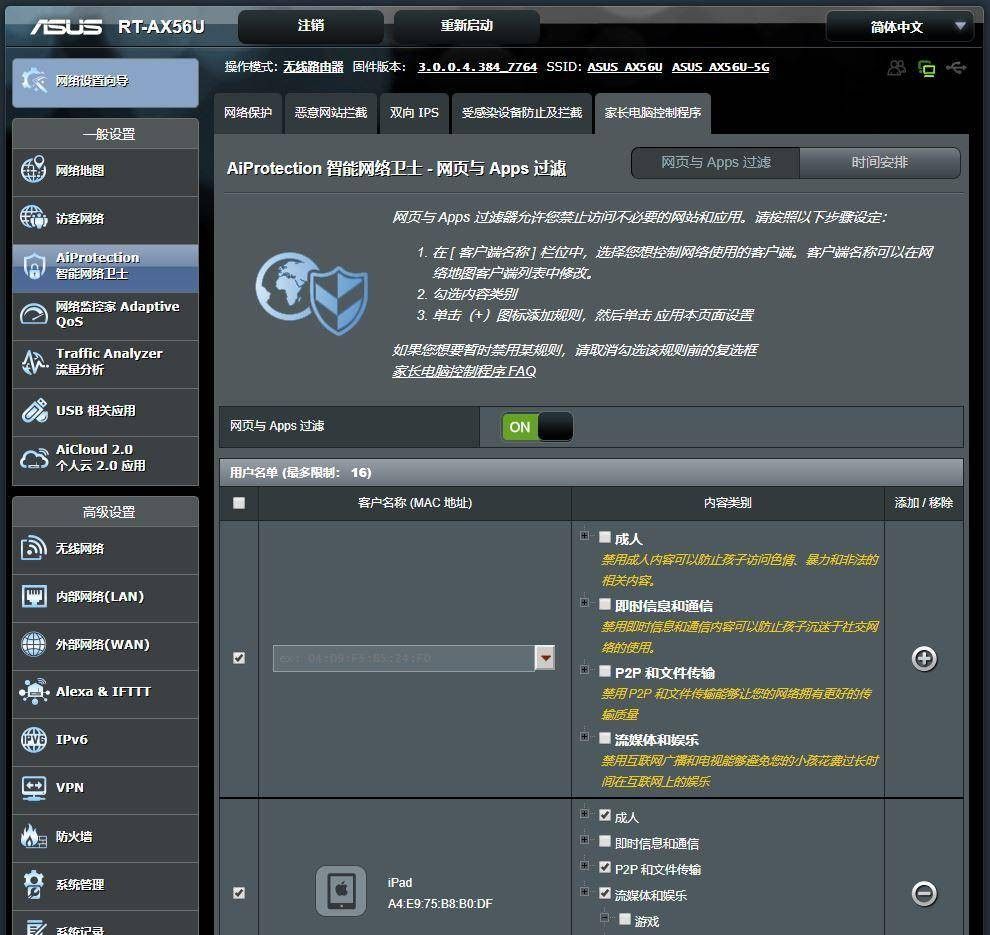Click the AiCloud 2.0 cloud icon
The image size is (990, 935).
pos(34,458)
